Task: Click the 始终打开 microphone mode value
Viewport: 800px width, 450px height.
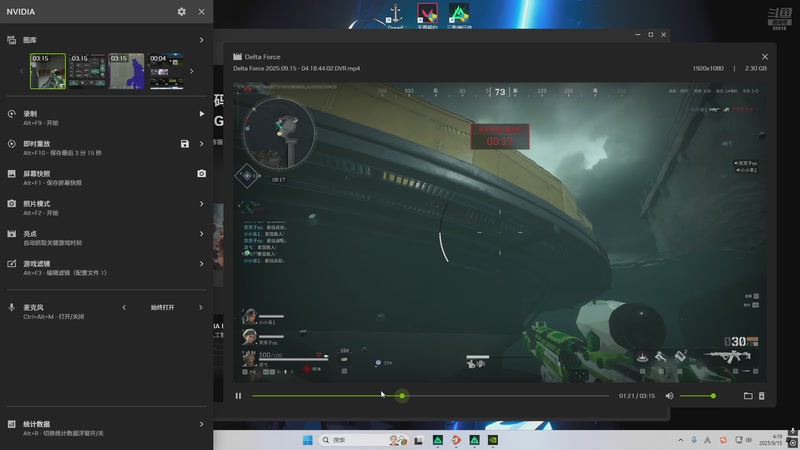Action: click(162, 307)
